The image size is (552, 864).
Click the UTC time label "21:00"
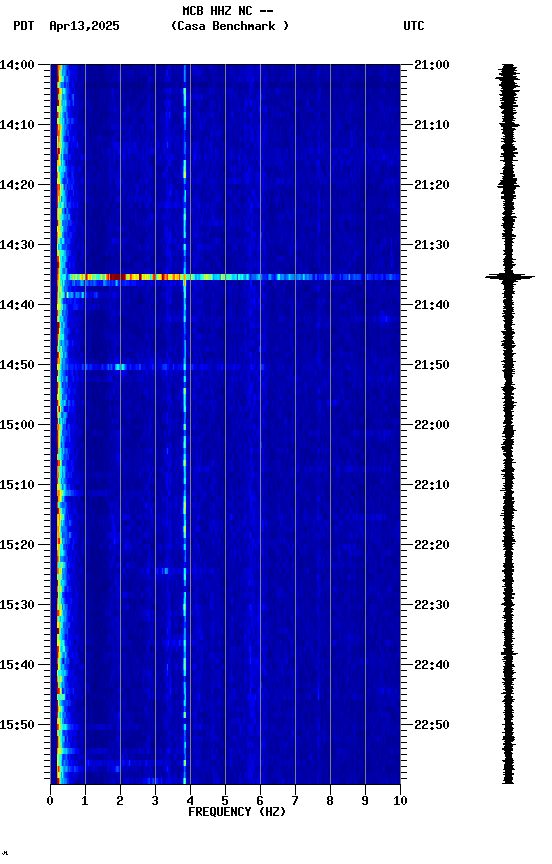432,65
